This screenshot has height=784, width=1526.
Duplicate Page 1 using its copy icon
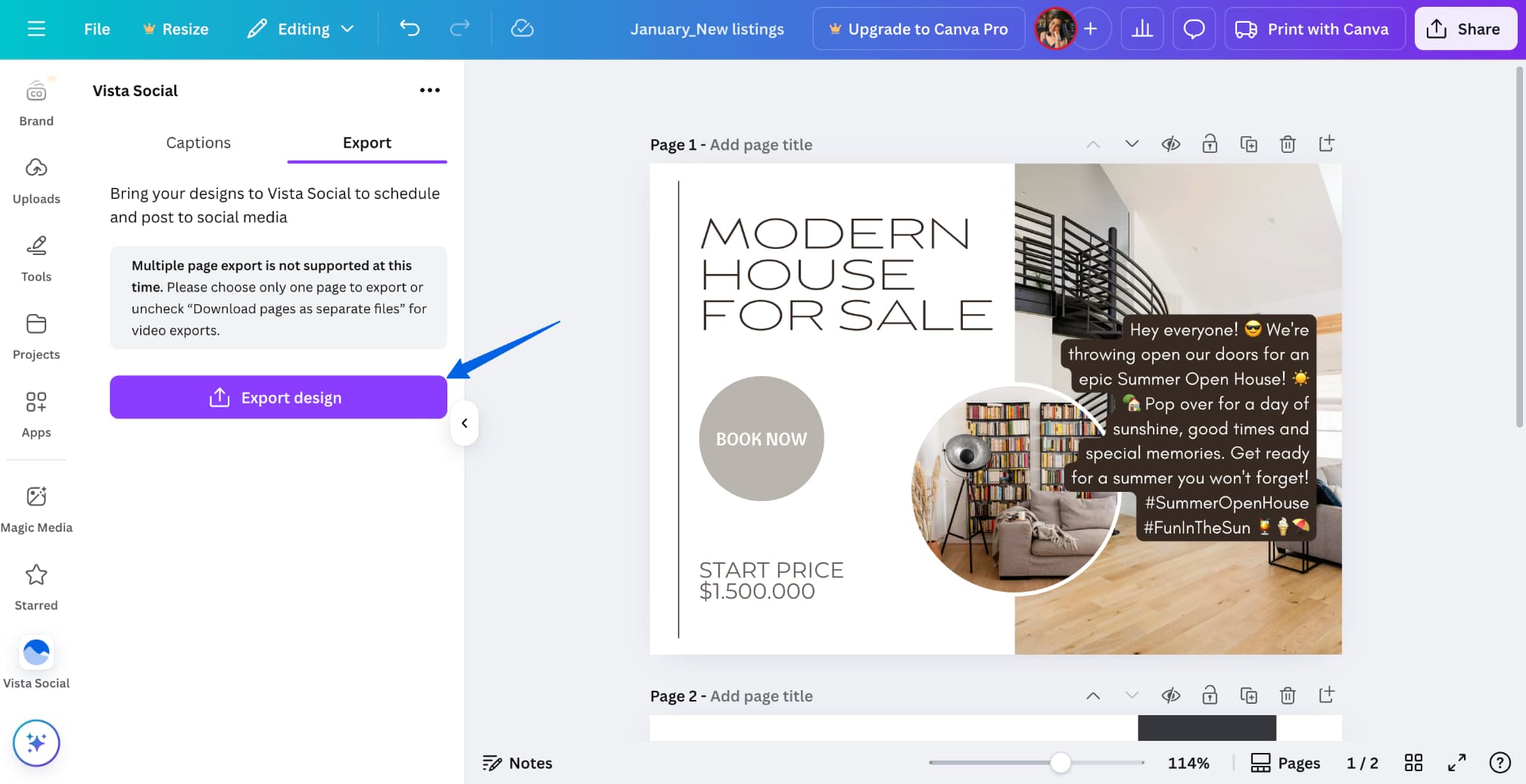(x=1249, y=143)
